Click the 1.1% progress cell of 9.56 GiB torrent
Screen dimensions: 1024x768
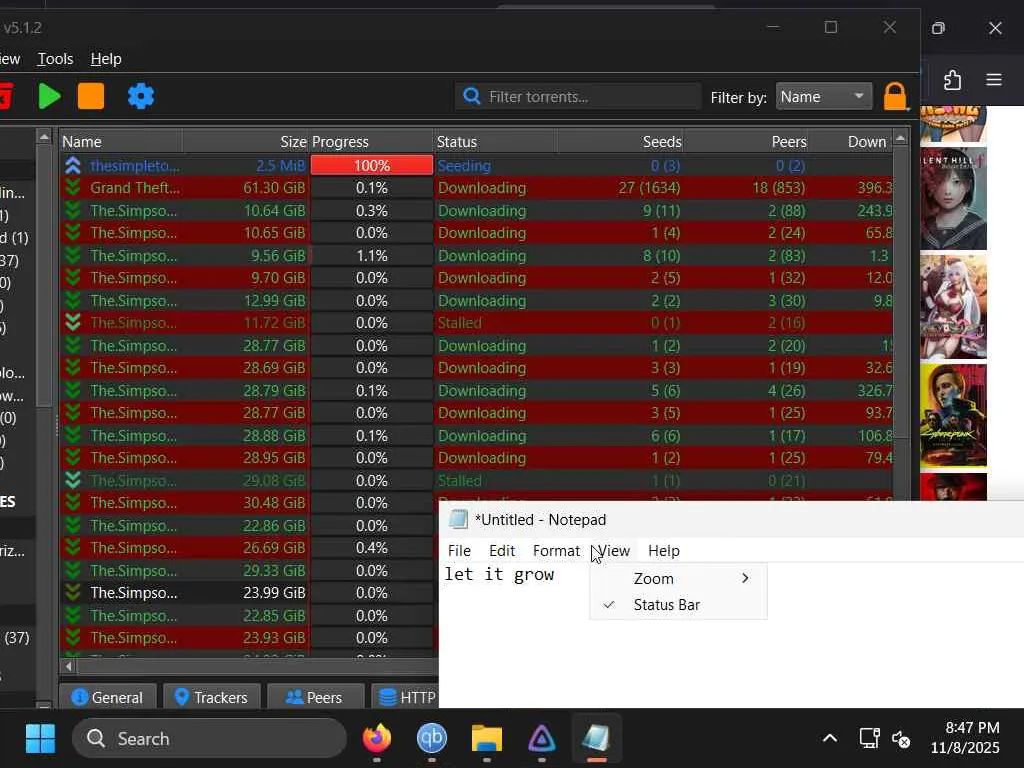372,255
